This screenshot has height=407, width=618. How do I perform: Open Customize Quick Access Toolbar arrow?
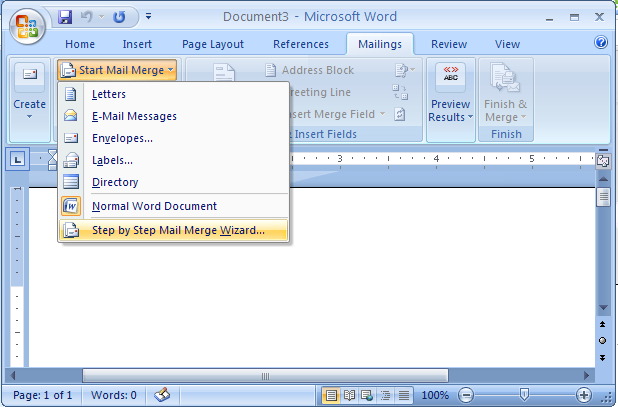click(x=148, y=17)
